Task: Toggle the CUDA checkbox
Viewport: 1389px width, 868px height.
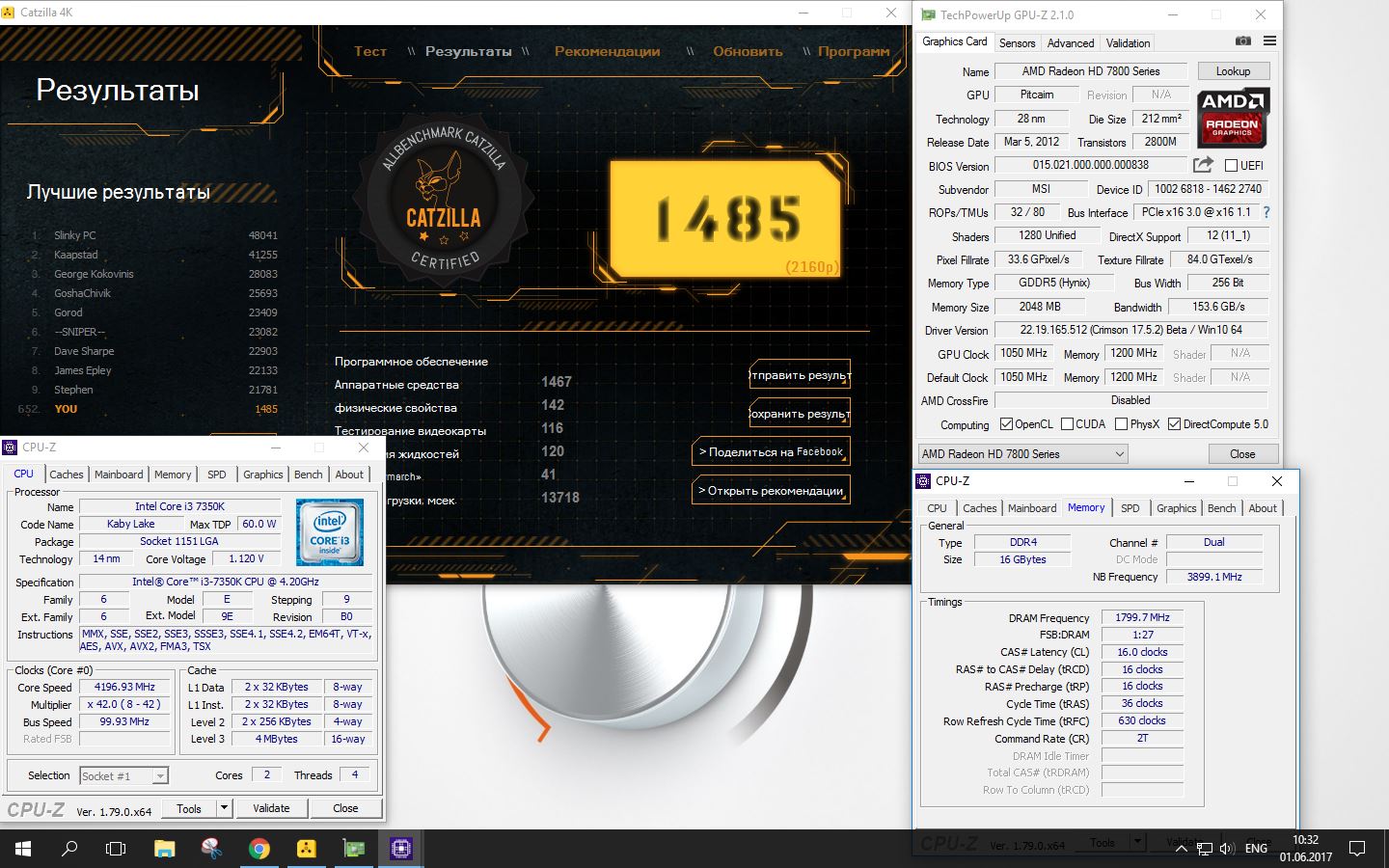Action: [x=1067, y=424]
